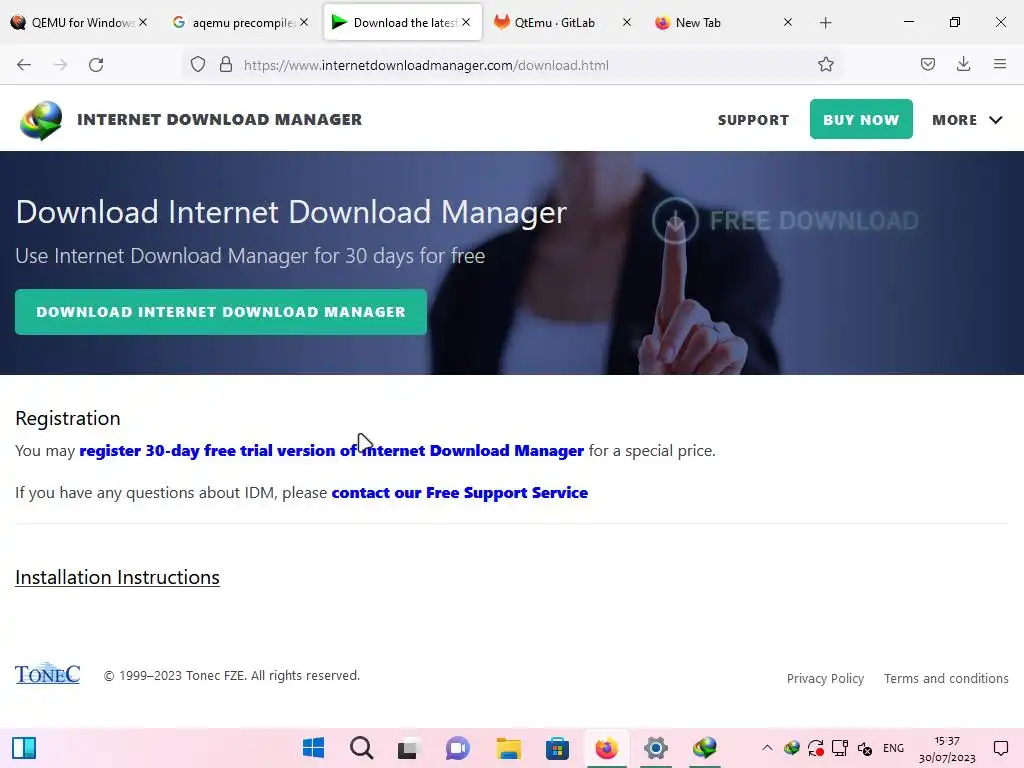This screenshot has height=768, width=1024.
Task: Open ENG language input indicator
Action: pyautogui.click(x=893, y=748)
